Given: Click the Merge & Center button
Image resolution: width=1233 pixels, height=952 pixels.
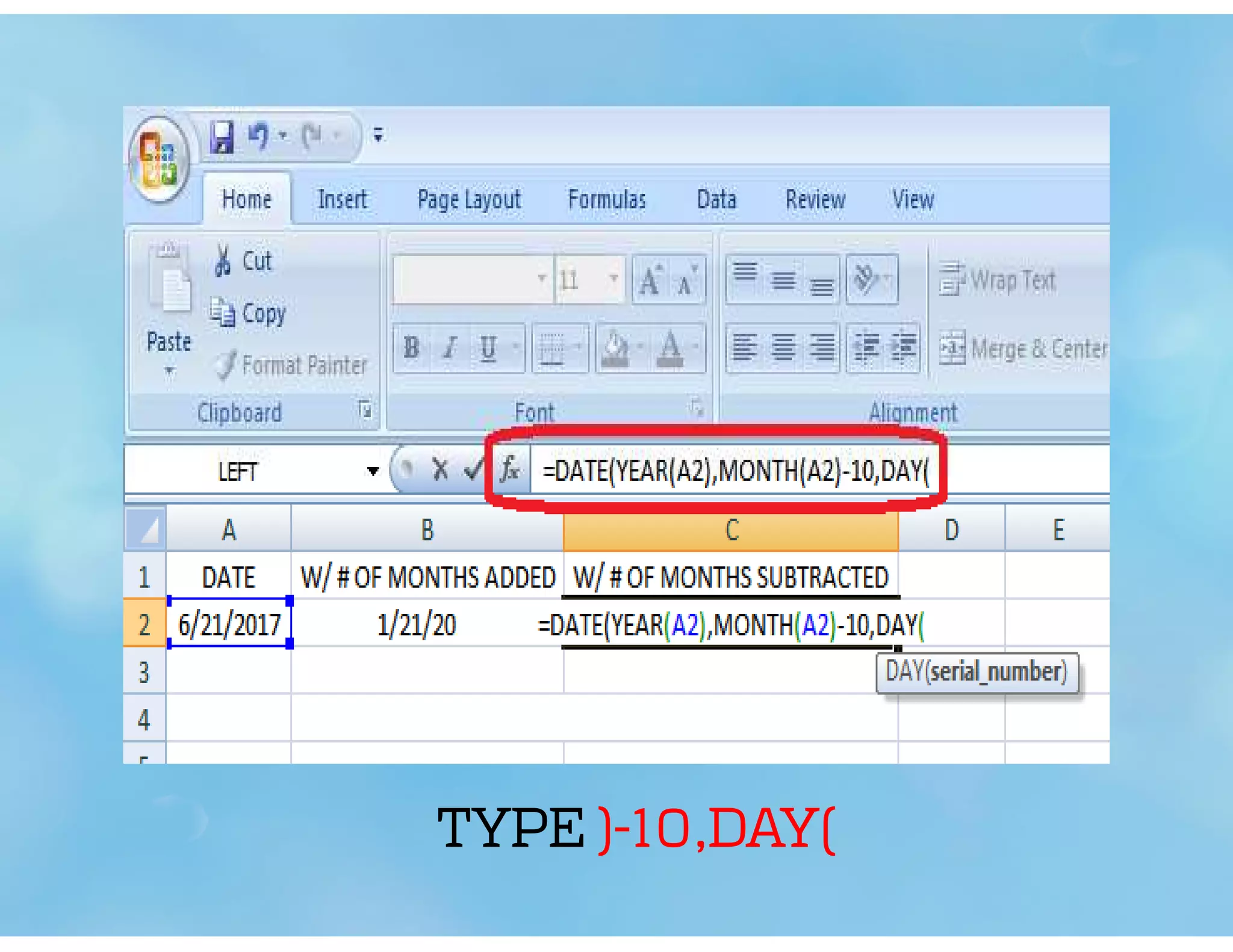Looking at the screenshot, I should [x=1023, y=349].
